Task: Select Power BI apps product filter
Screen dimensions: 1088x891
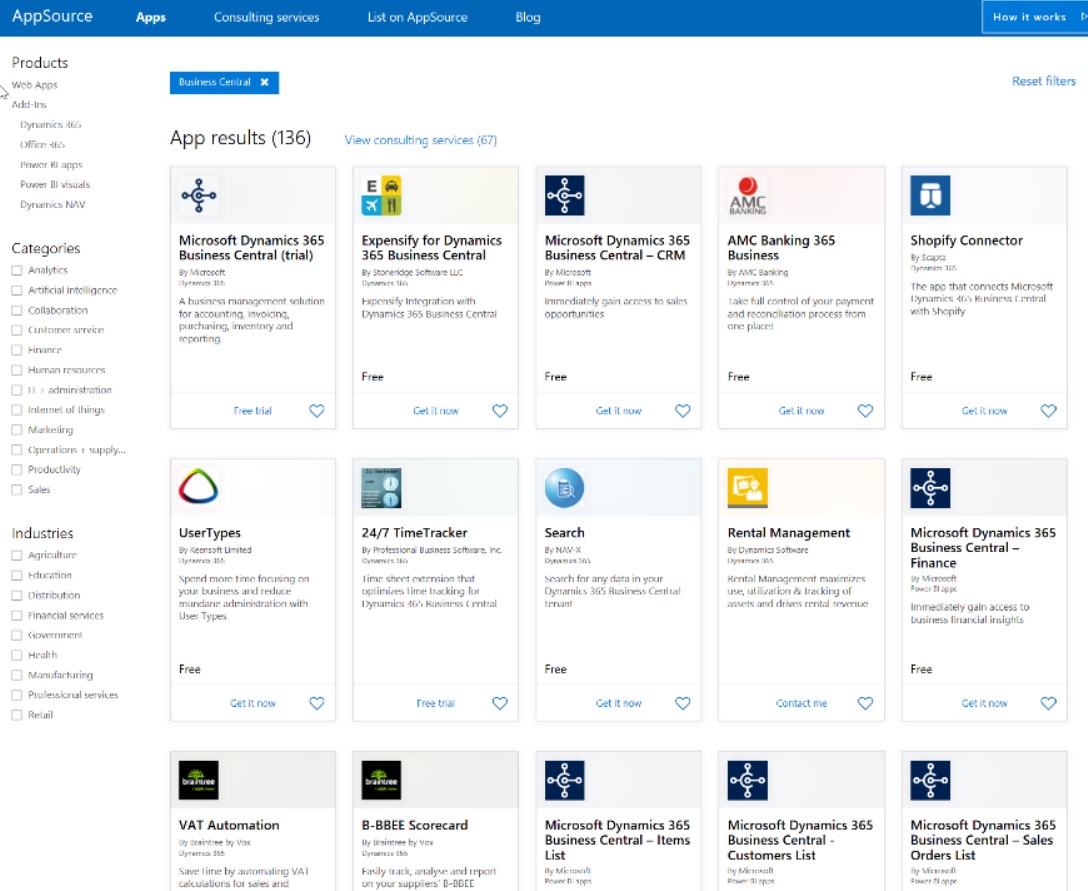Action: (51, 165)
